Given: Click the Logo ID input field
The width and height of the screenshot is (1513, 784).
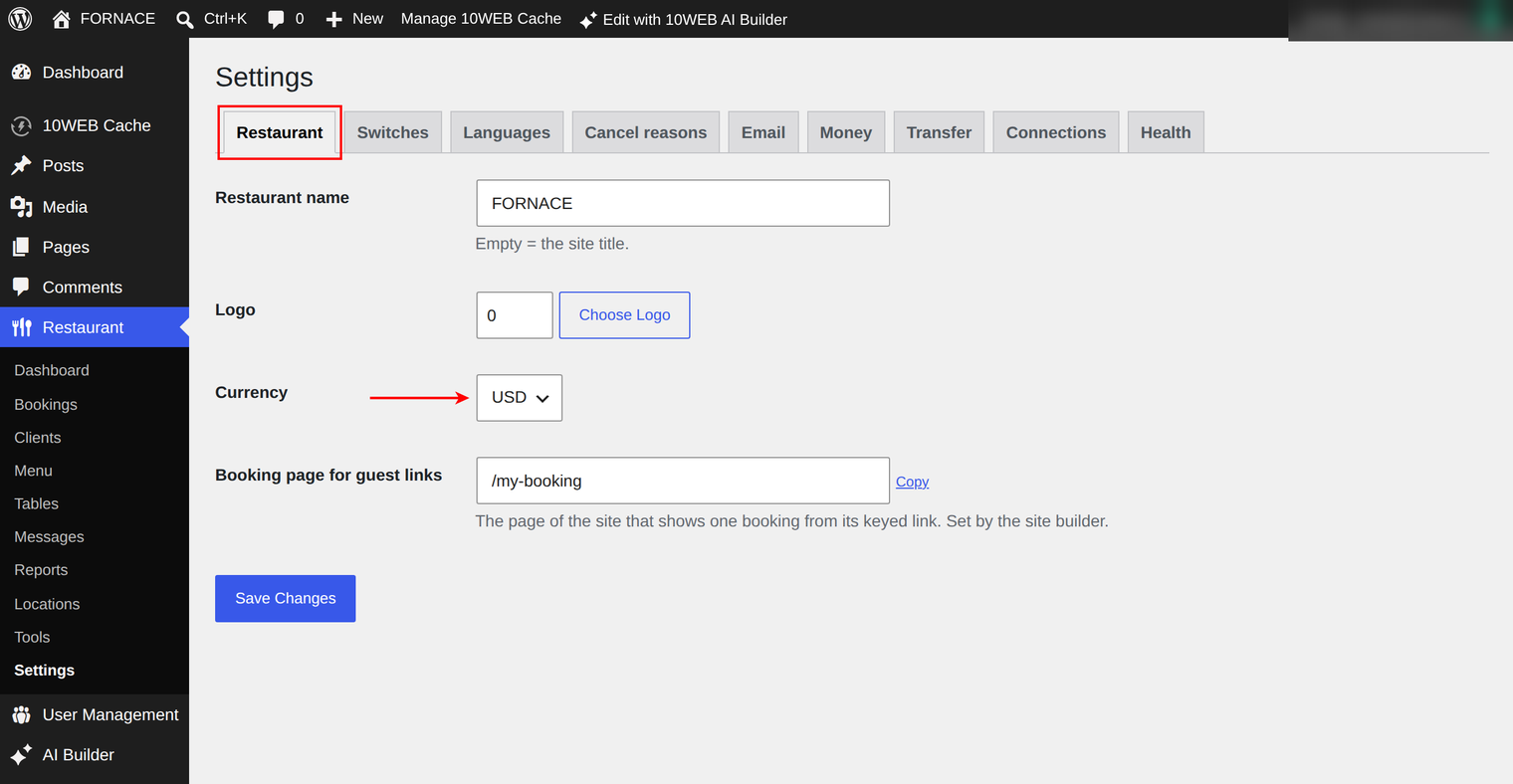Looking at the screenshot, I should coord(515,315).
